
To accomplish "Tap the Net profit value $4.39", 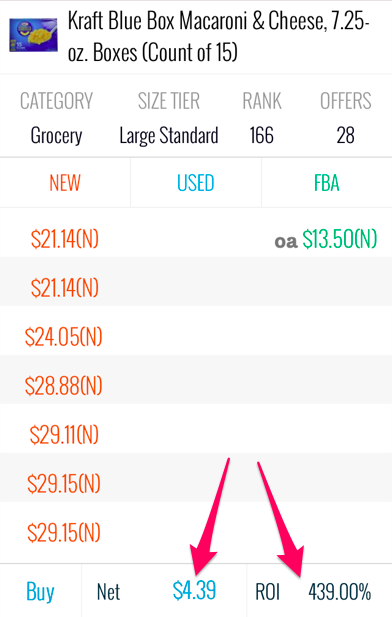I will pos(194,590).
